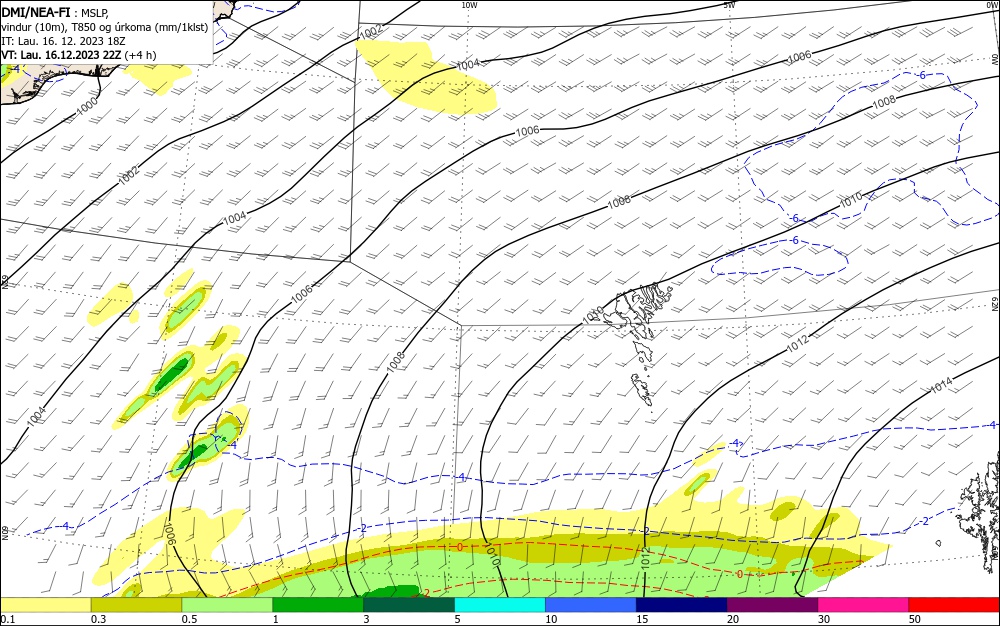
Task: Pick the blue 10–15 legend swatch
Action: (x=591, y=605)
